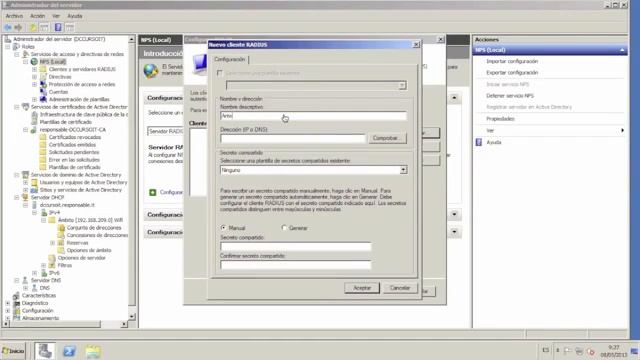This screenshot has width=640, height=360.
Task: Expand Clientes y servidores RADIUS node
Action: 35,69
